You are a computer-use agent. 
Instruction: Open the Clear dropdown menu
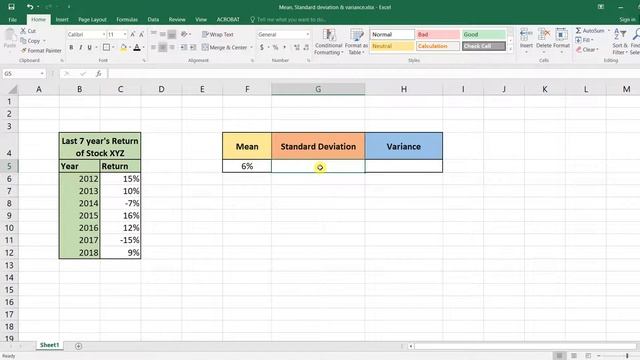tap(587, 50)
